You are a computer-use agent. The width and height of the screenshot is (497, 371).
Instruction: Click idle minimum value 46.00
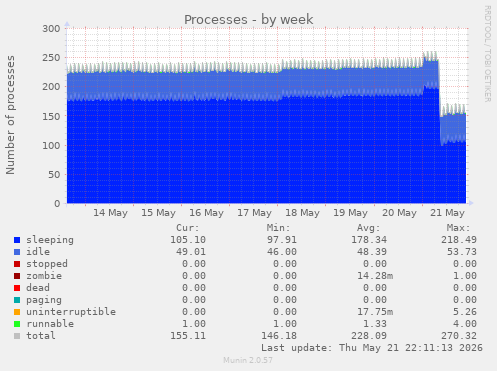(282, 252)
